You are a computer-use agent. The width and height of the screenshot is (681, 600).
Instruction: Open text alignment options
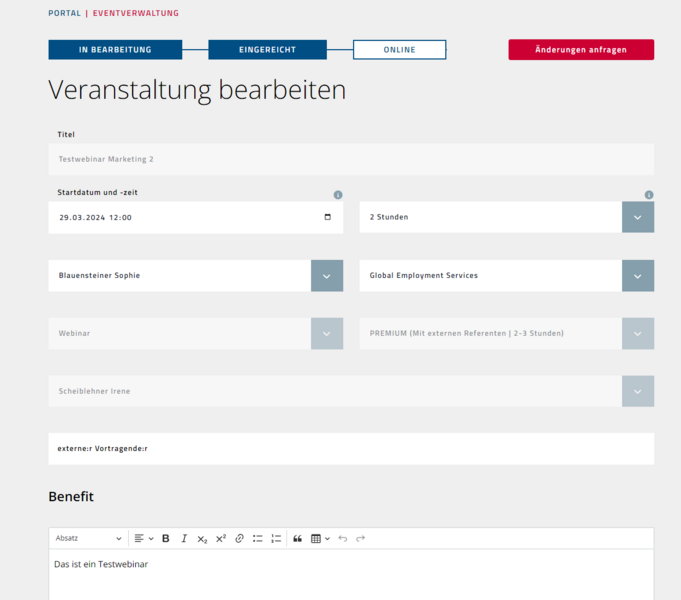(139, 538)
